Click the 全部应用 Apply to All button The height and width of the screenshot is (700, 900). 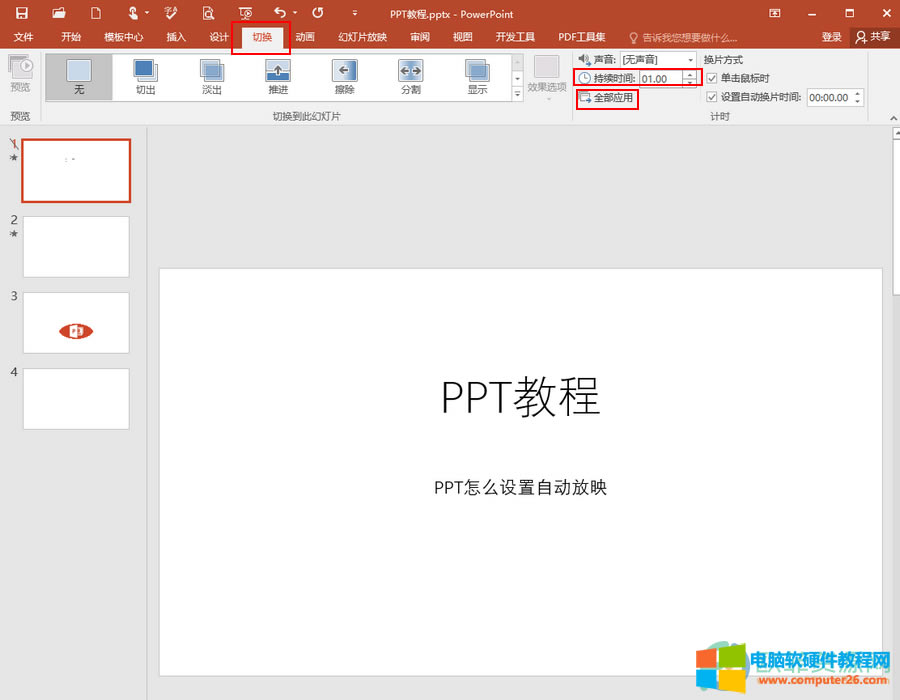coord(607,99)
